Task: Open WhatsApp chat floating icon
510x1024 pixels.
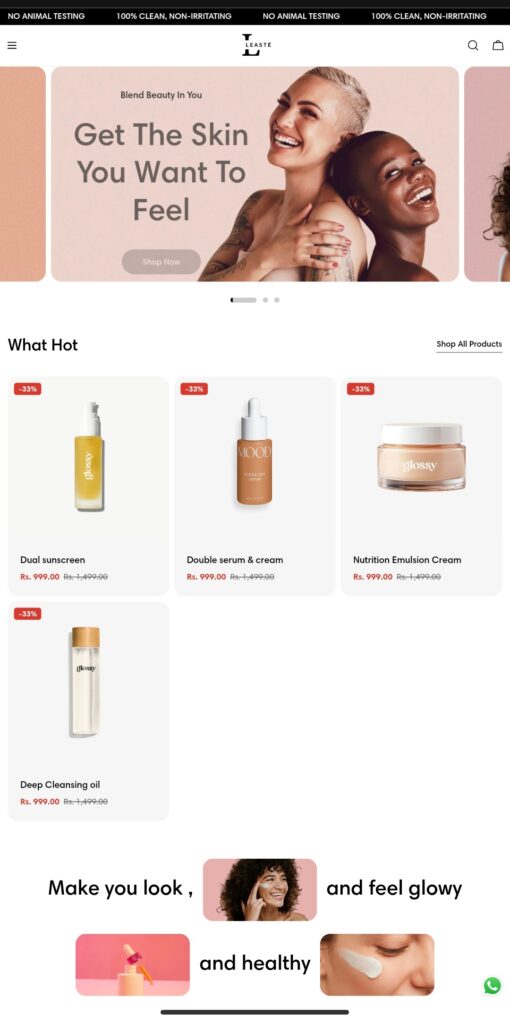Action: [x=492, y=985]
